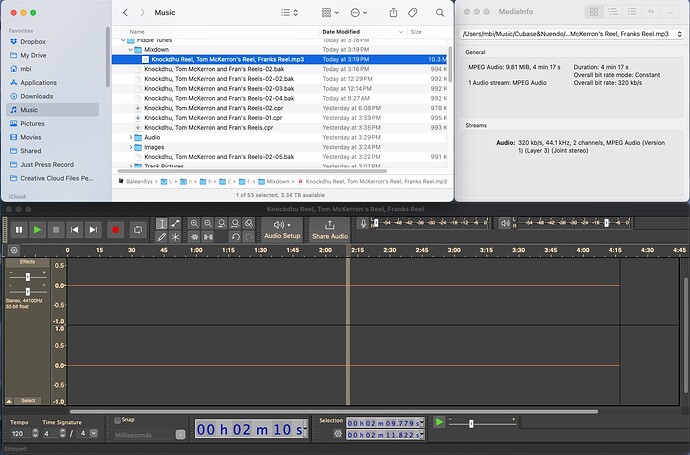The height and width of the screenshot is (455, 690).
Task: Open the Finder action (ellipsis) menu
Action: click(x=359, y=13)
